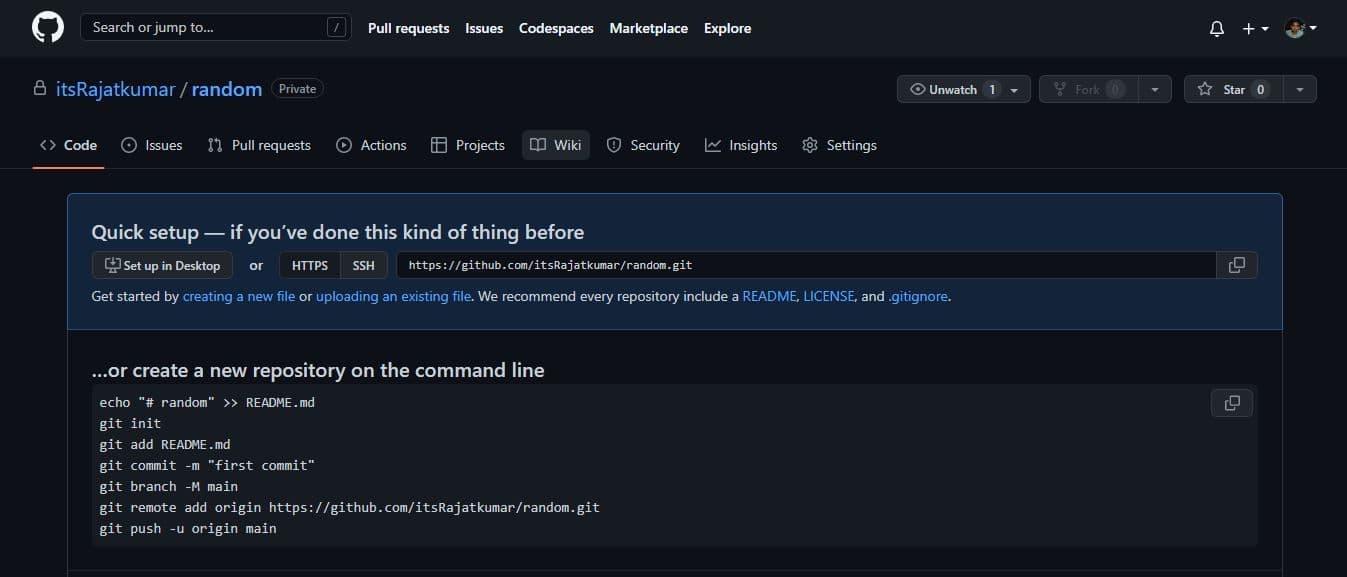This screenshot has width=1347, height=577.
Task: Select the git push -u origin main line
Action: coord(188,528)
